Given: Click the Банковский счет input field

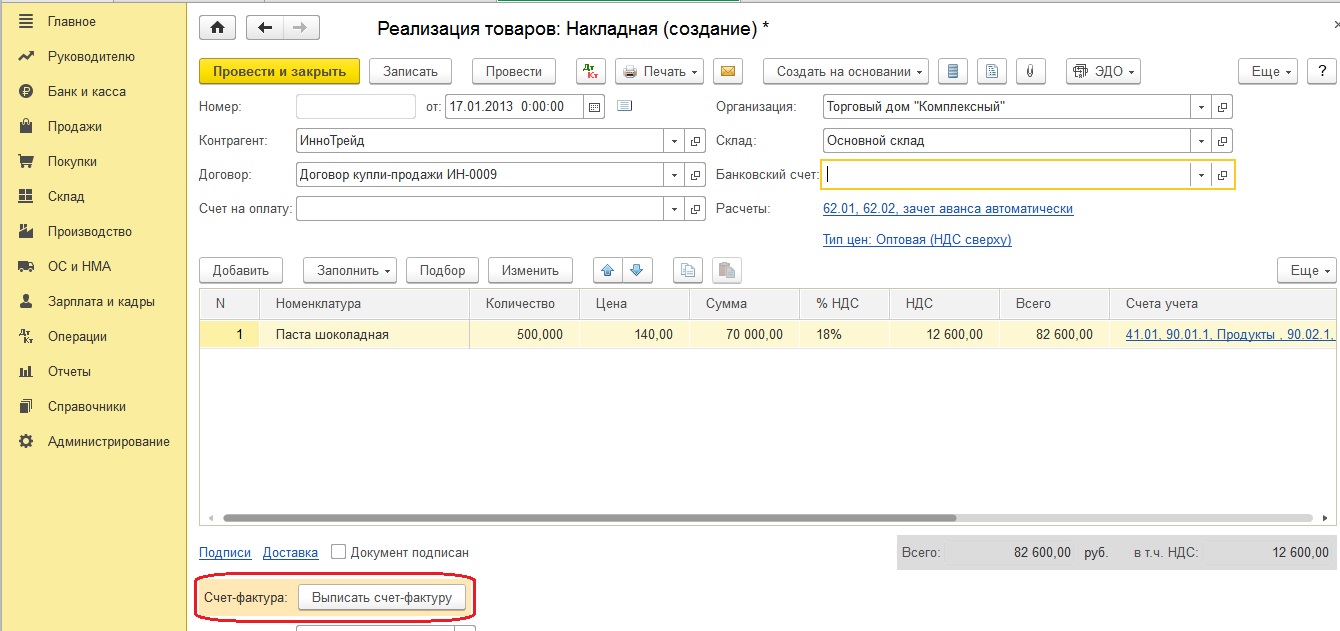Looking at the screenshot, I should point(1005,175).
